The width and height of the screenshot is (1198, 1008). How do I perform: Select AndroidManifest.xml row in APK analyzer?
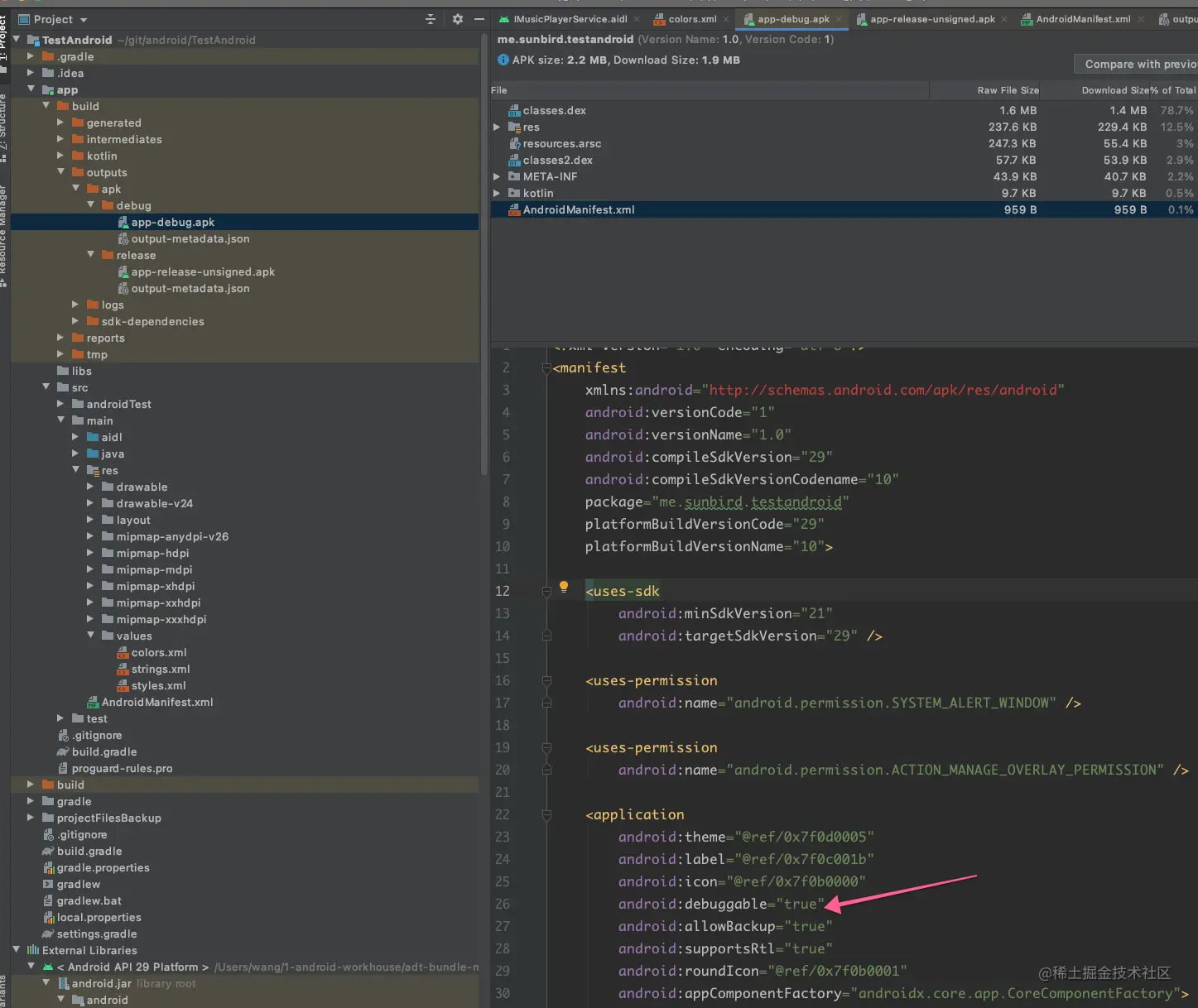pyautogui.click(x=844, y=209)
